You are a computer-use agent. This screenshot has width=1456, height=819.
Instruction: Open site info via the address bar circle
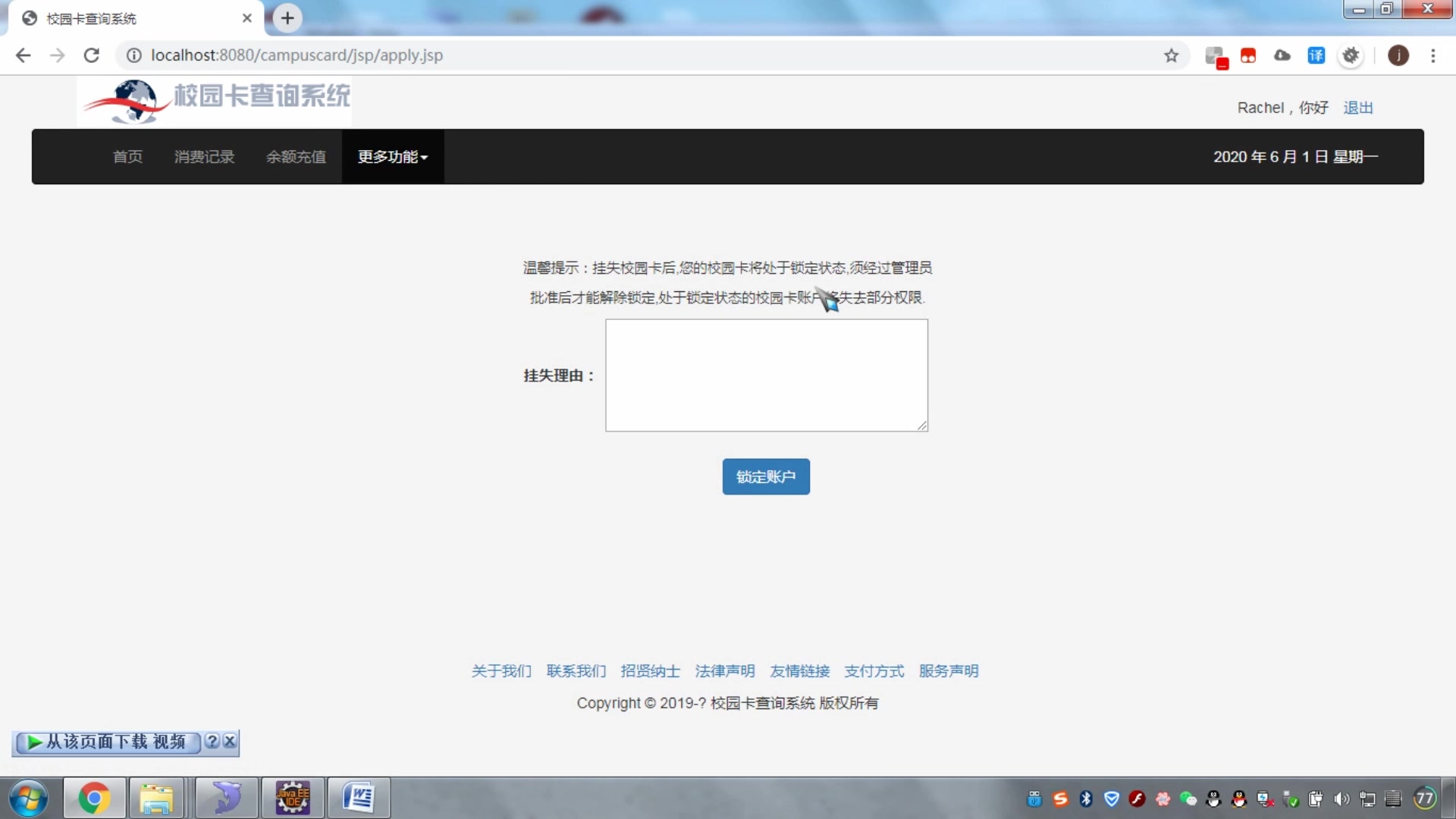133,55
